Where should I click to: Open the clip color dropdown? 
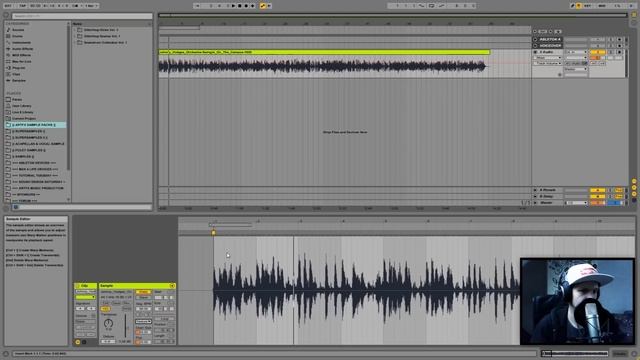(x=85, y=297)
